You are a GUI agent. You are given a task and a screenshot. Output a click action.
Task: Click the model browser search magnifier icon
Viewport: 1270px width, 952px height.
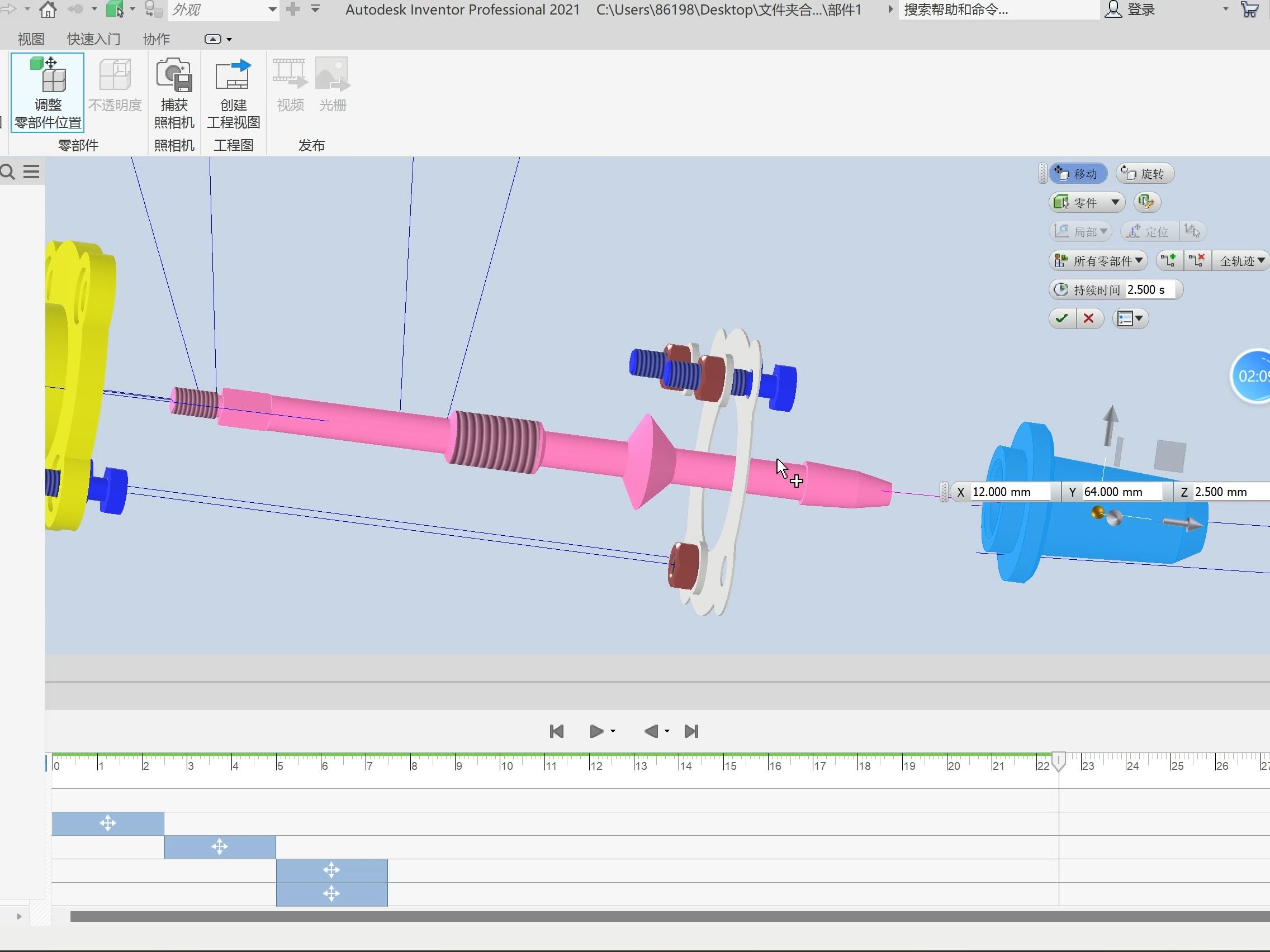click(8, 172)
